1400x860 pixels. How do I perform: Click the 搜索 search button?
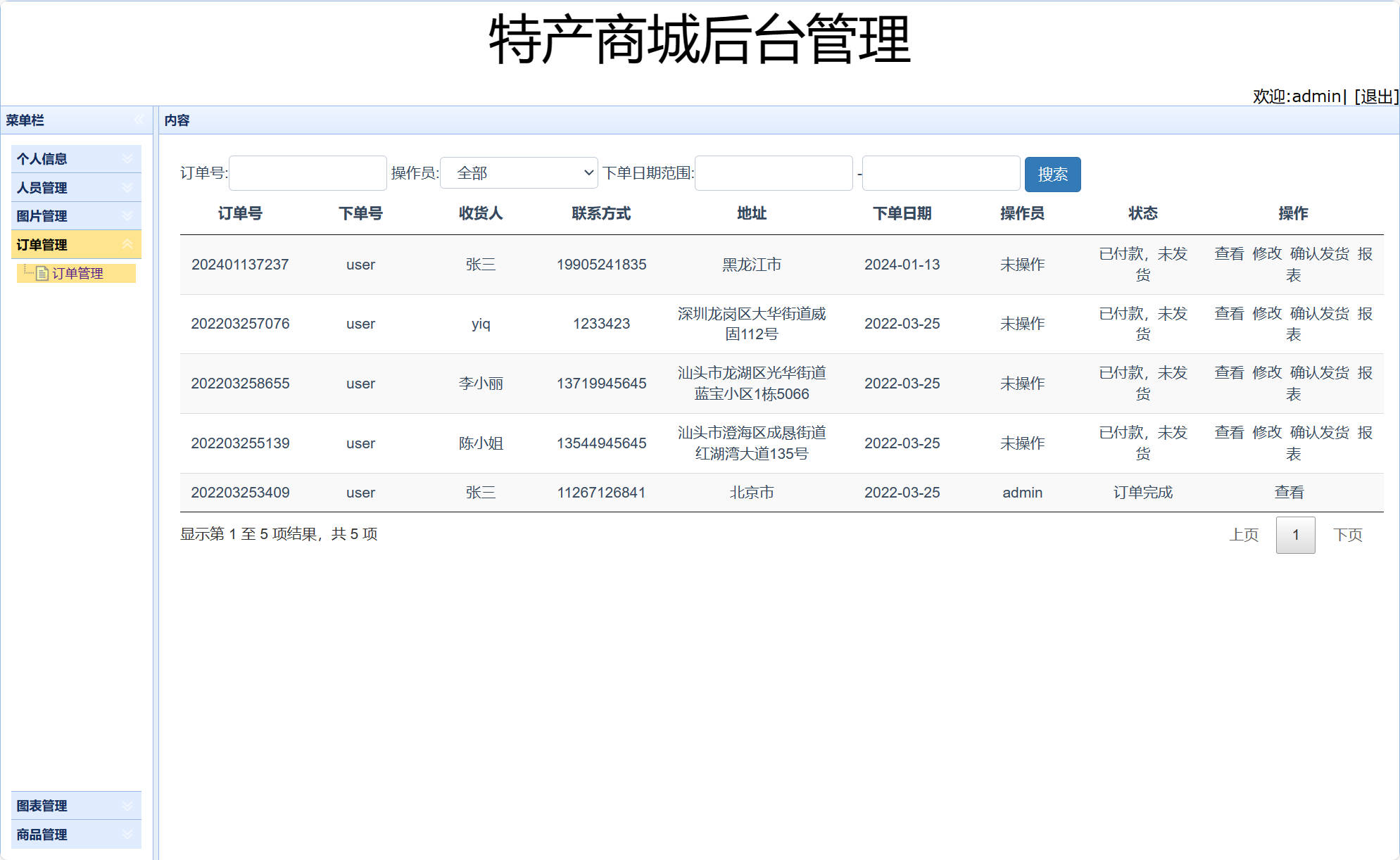tap(1053, 174)
